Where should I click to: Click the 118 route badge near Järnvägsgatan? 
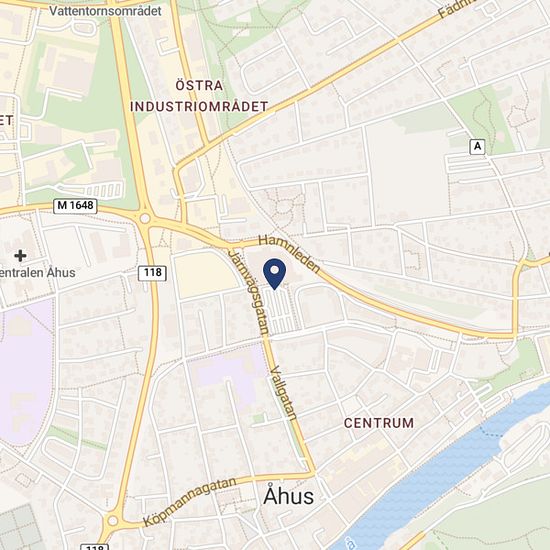[152, 273]
